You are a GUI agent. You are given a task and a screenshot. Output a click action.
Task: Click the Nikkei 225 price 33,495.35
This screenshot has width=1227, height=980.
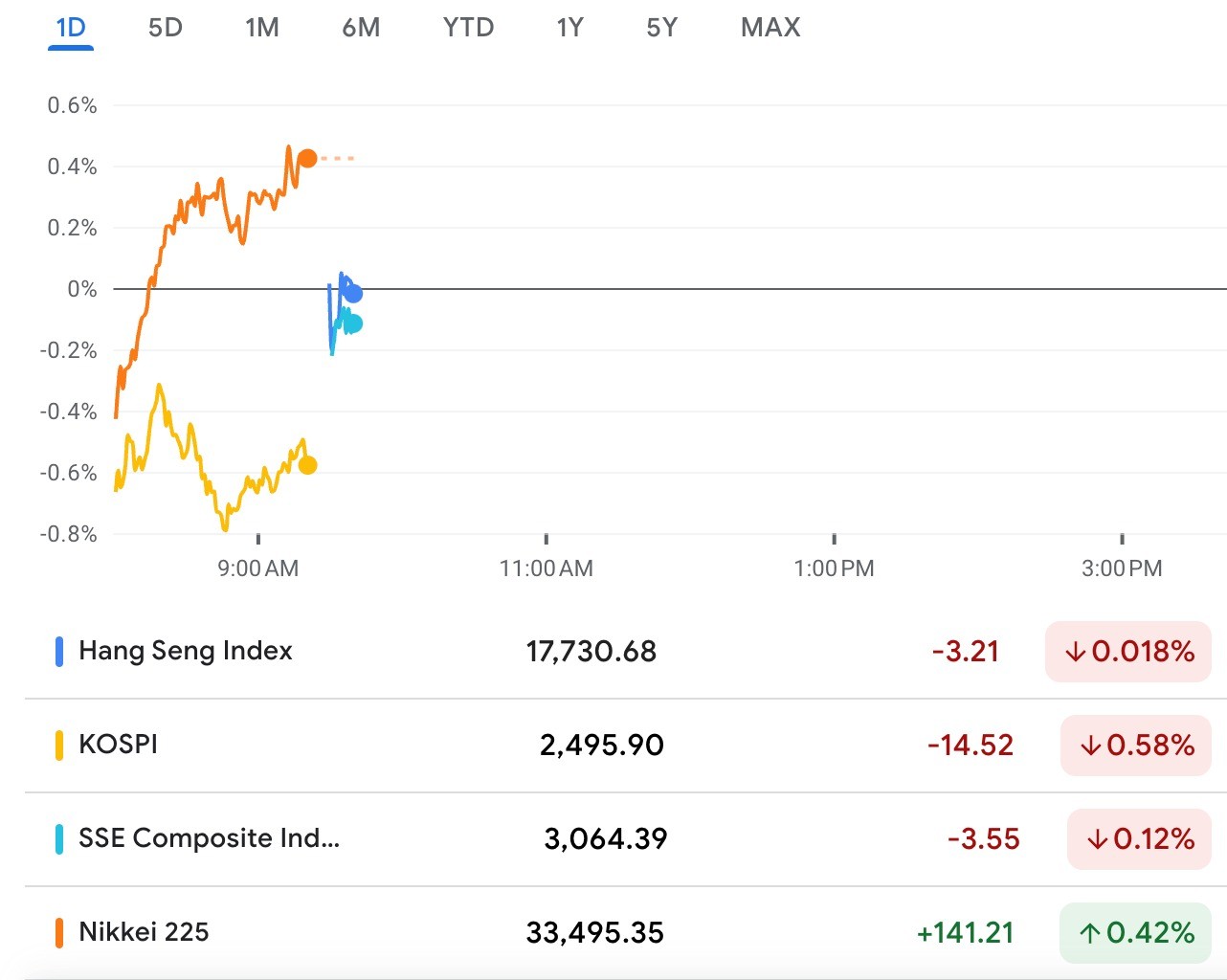click(595, 933)
